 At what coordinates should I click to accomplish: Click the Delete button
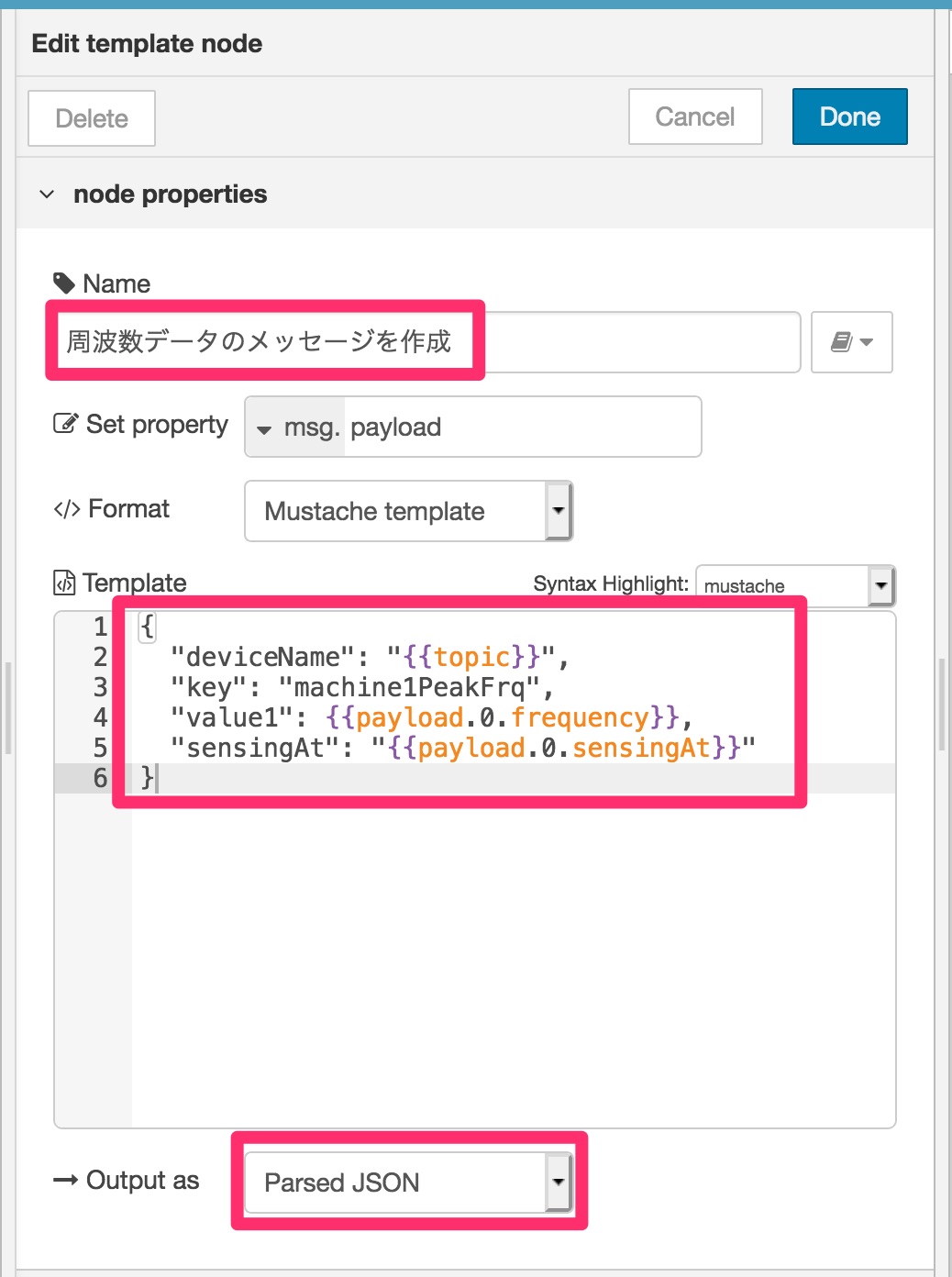pyautogui.click(x=92, y=118)
